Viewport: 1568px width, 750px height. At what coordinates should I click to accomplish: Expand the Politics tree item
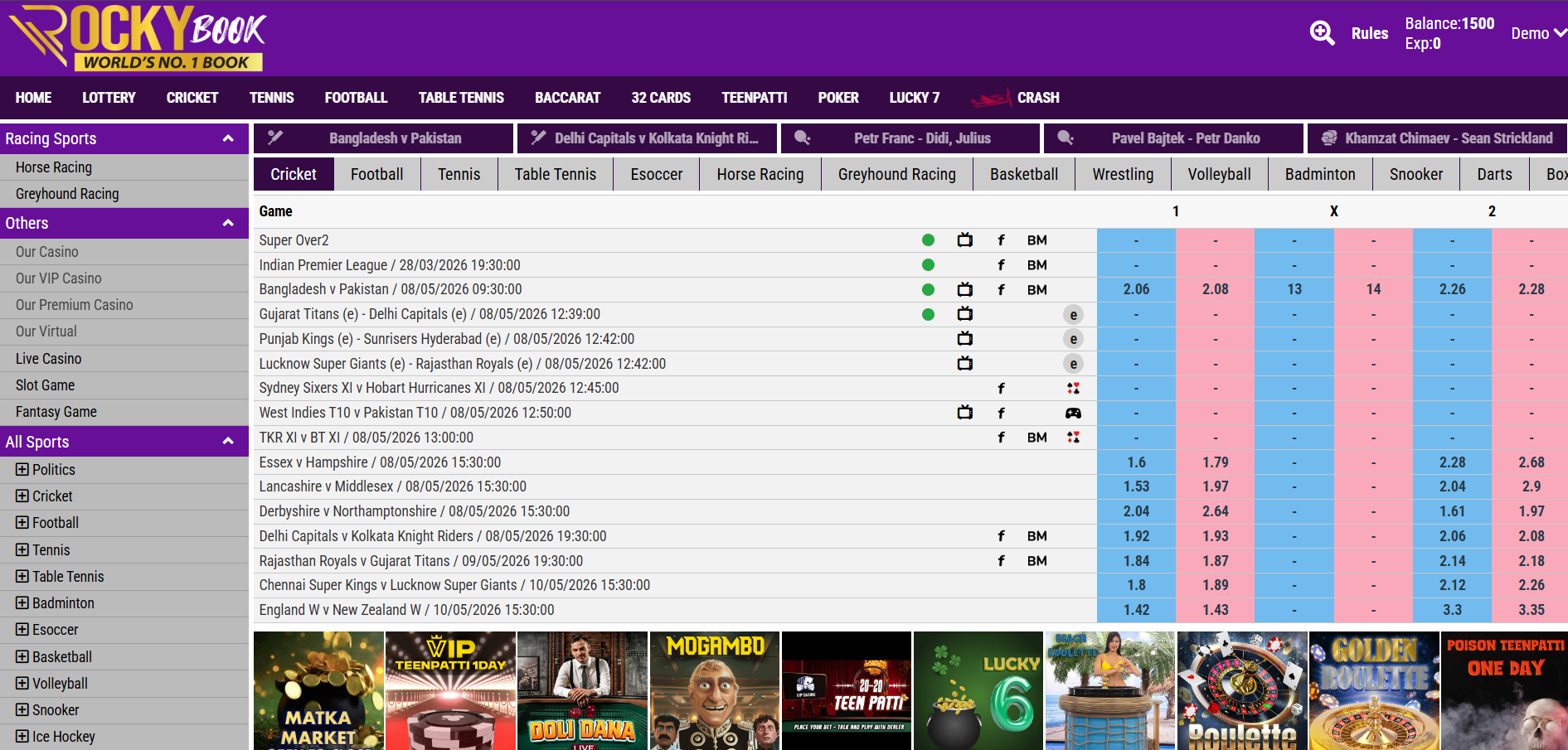pyautogui.click(x=22, y=469)
